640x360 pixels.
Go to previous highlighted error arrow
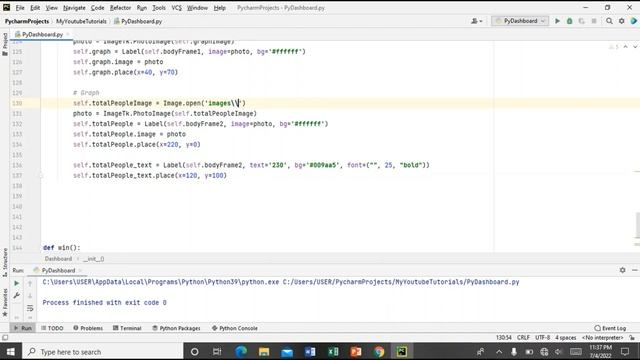pos(625,47)
